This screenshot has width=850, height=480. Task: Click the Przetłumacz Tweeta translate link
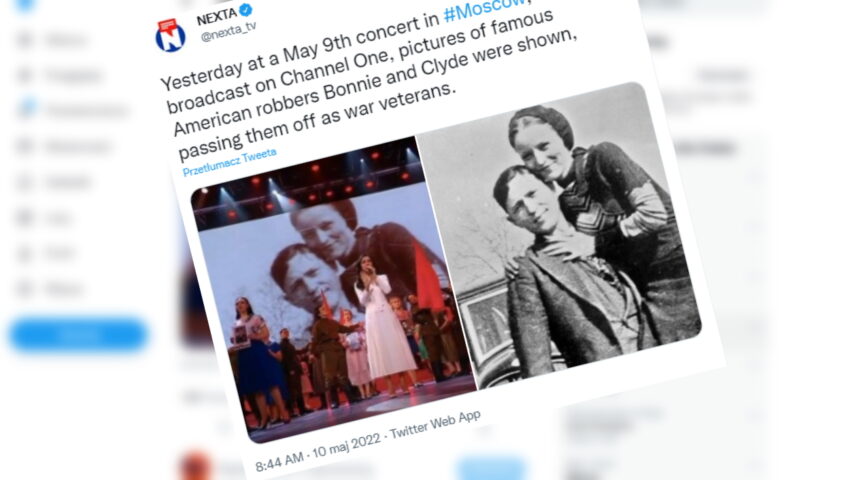pyautogui.click(x=229, y=163)
